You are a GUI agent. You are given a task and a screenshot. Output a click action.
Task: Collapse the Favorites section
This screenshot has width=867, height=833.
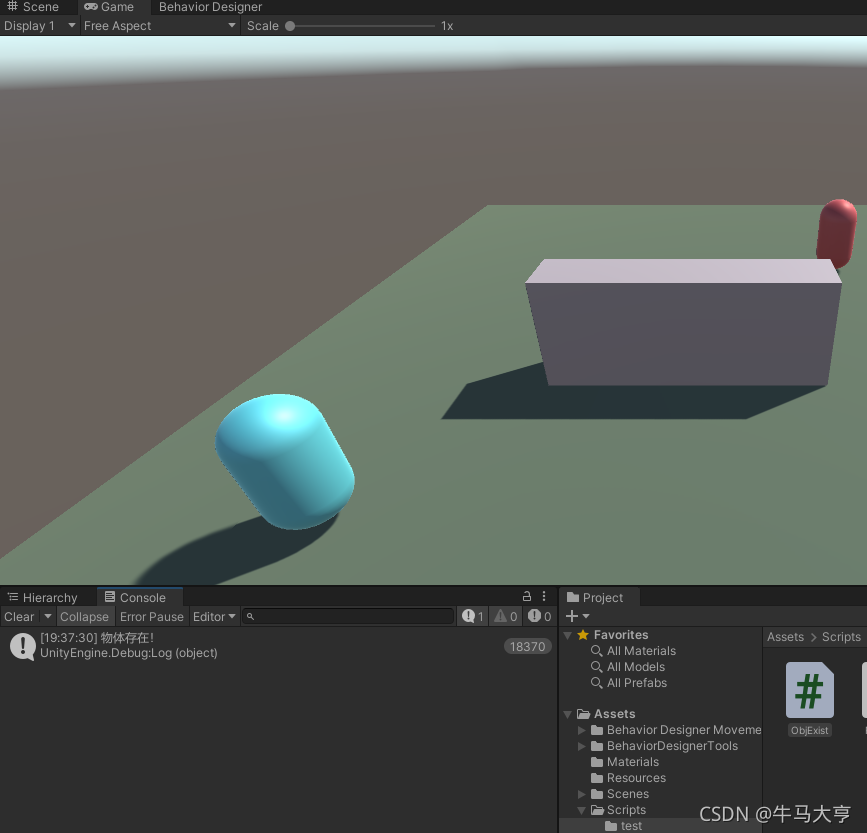click(x=567, y=636)
